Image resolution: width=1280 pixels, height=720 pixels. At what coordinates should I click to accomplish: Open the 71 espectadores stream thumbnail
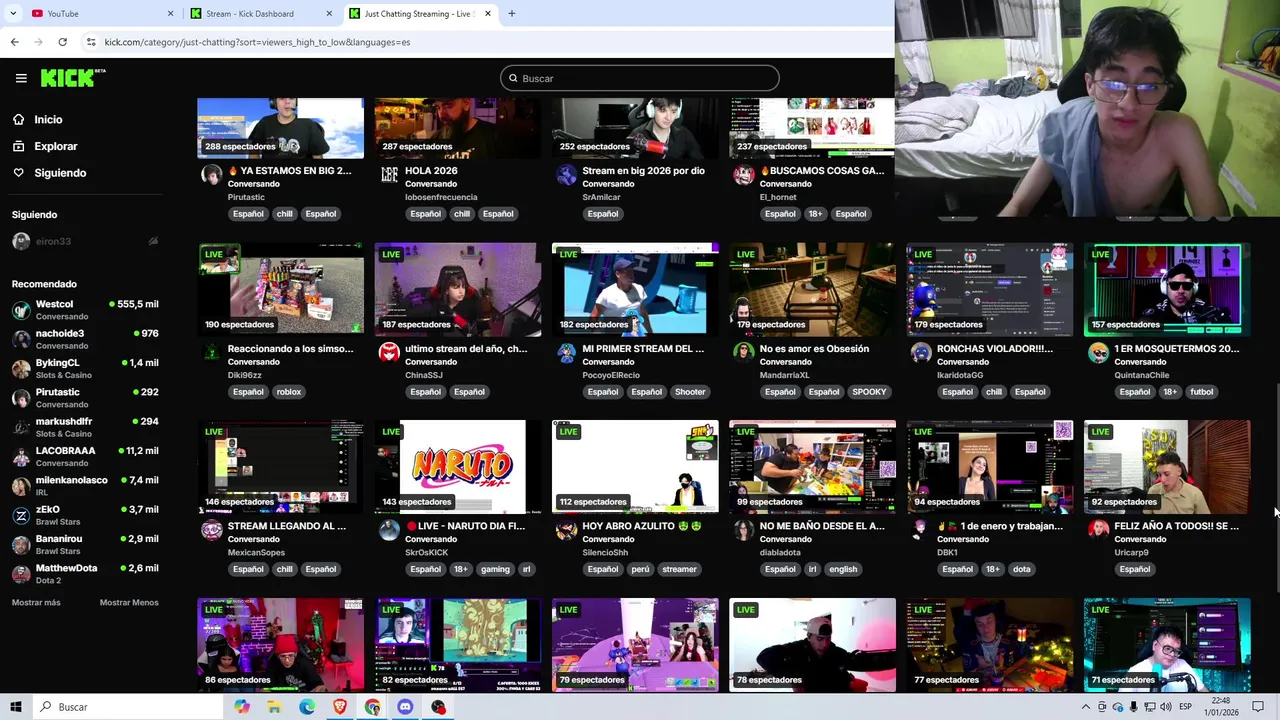(x=1167, y=644)
